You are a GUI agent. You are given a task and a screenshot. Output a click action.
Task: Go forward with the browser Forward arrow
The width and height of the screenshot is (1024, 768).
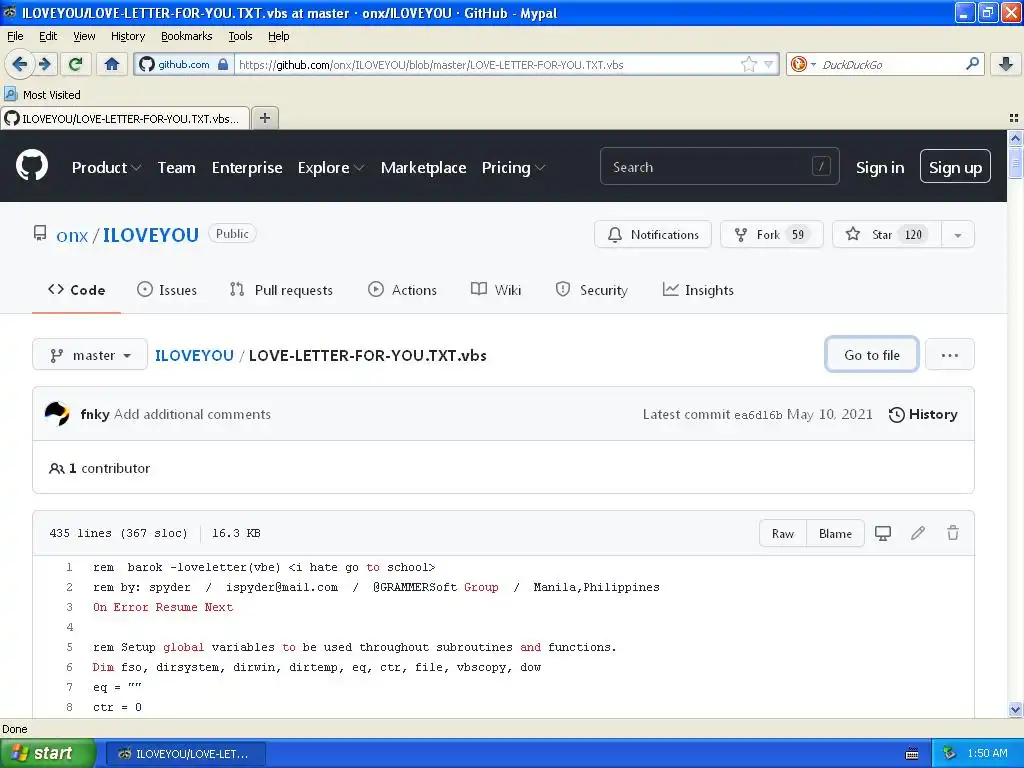tap(44, 64)
